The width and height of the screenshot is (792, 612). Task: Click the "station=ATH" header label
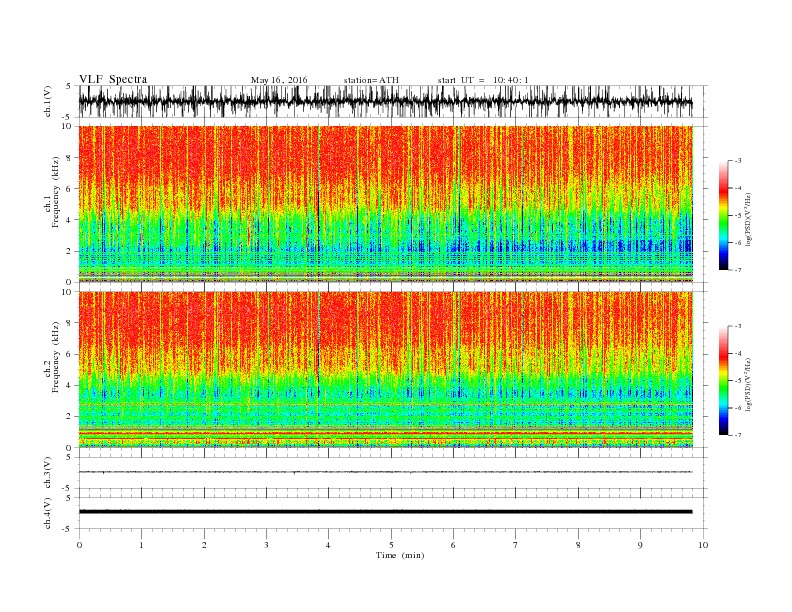(371, 80)
